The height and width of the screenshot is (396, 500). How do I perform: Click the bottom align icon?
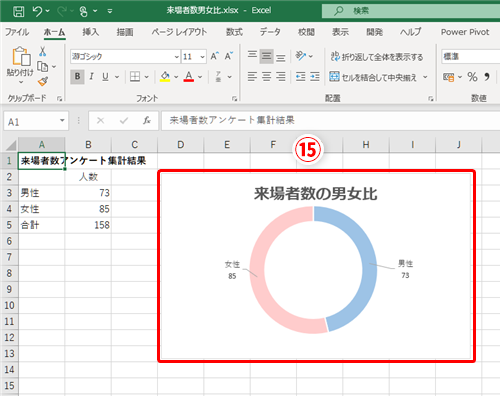(281, 57)
